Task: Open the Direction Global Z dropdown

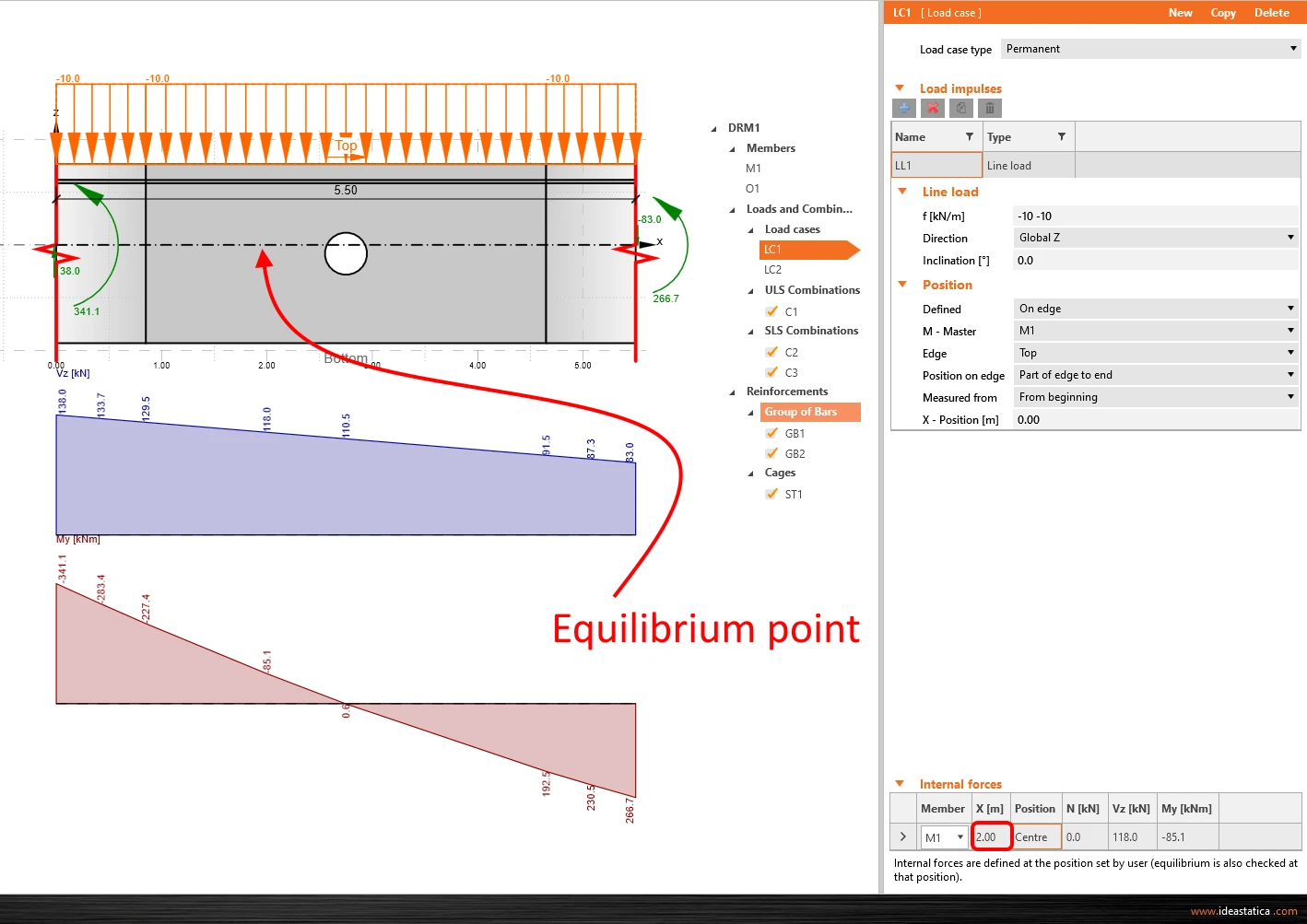Action: click(1156, 238)
